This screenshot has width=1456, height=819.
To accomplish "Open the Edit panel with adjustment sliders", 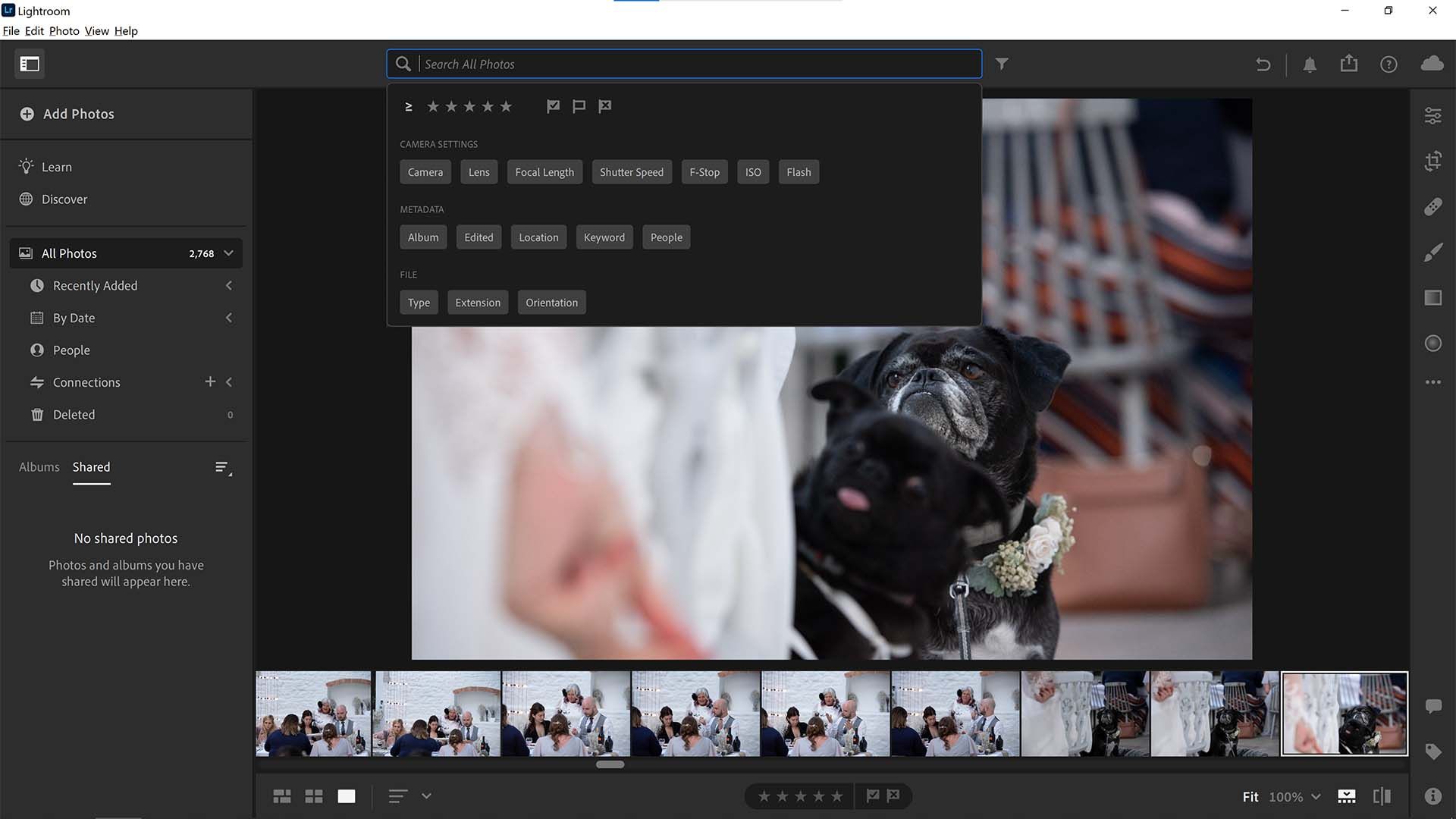I will tap(1432, 115).
